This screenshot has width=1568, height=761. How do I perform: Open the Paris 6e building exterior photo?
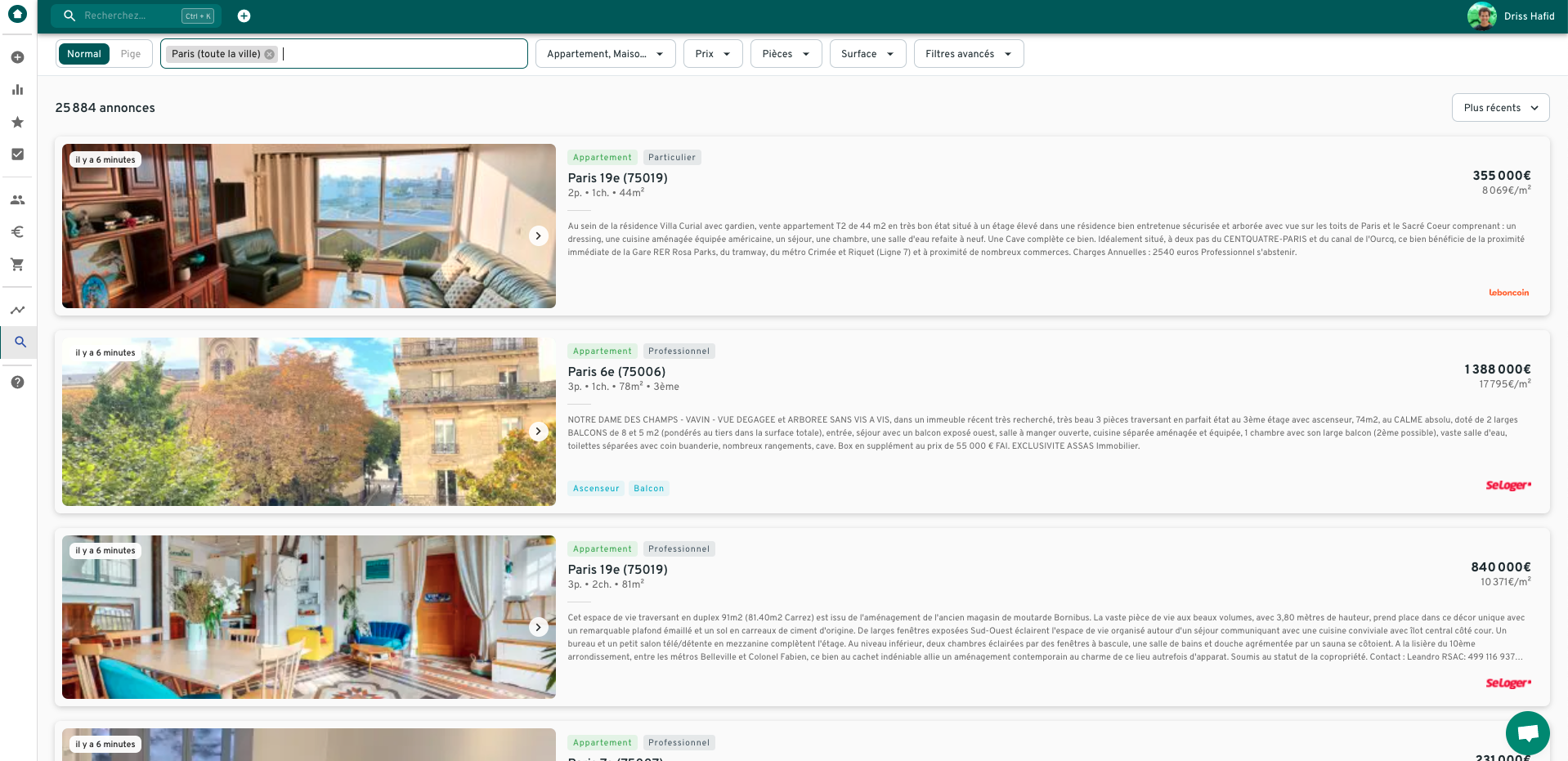(x=309, y=422)
